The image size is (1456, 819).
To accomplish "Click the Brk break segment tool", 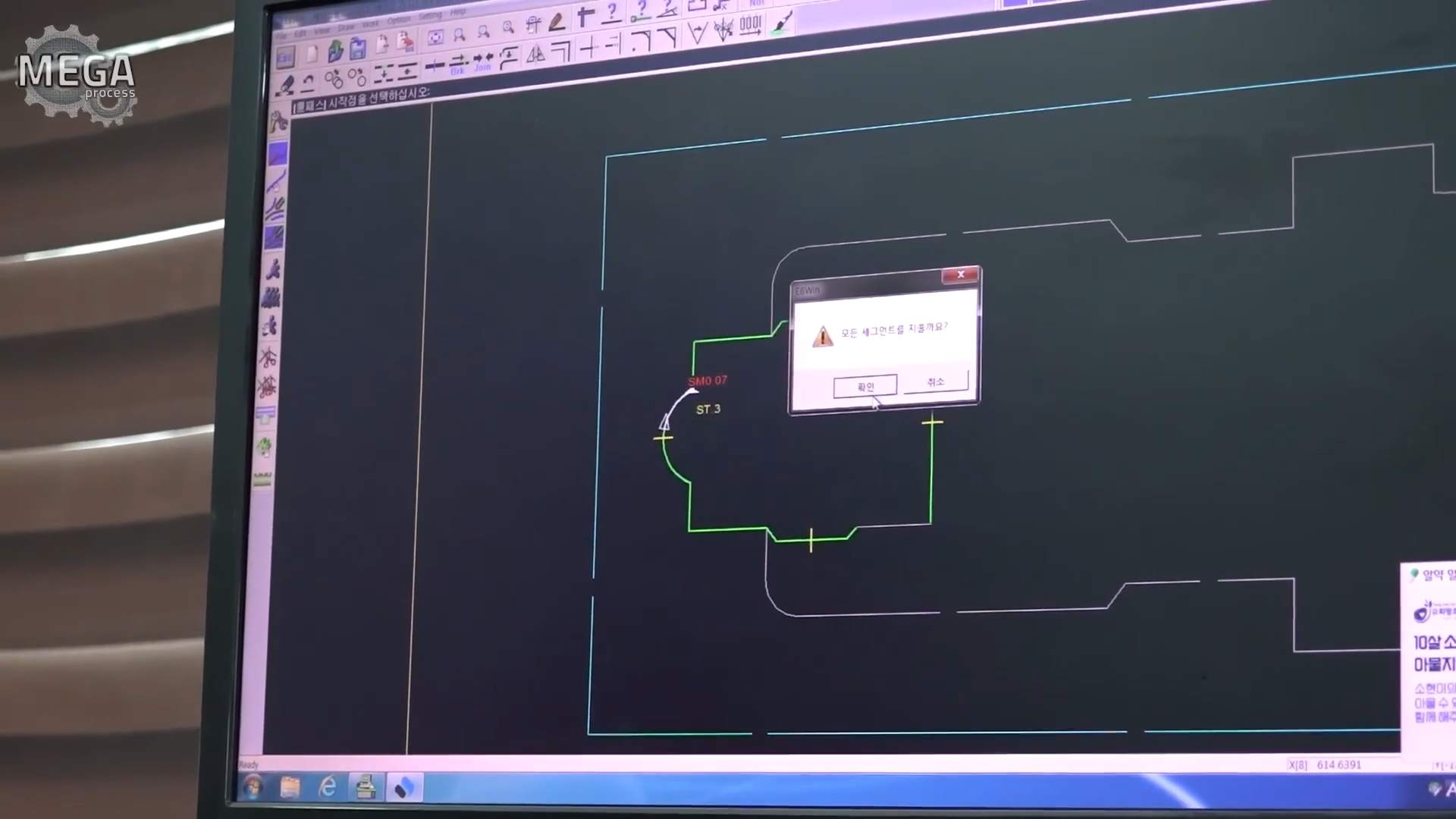I will (x=458, y=64).
